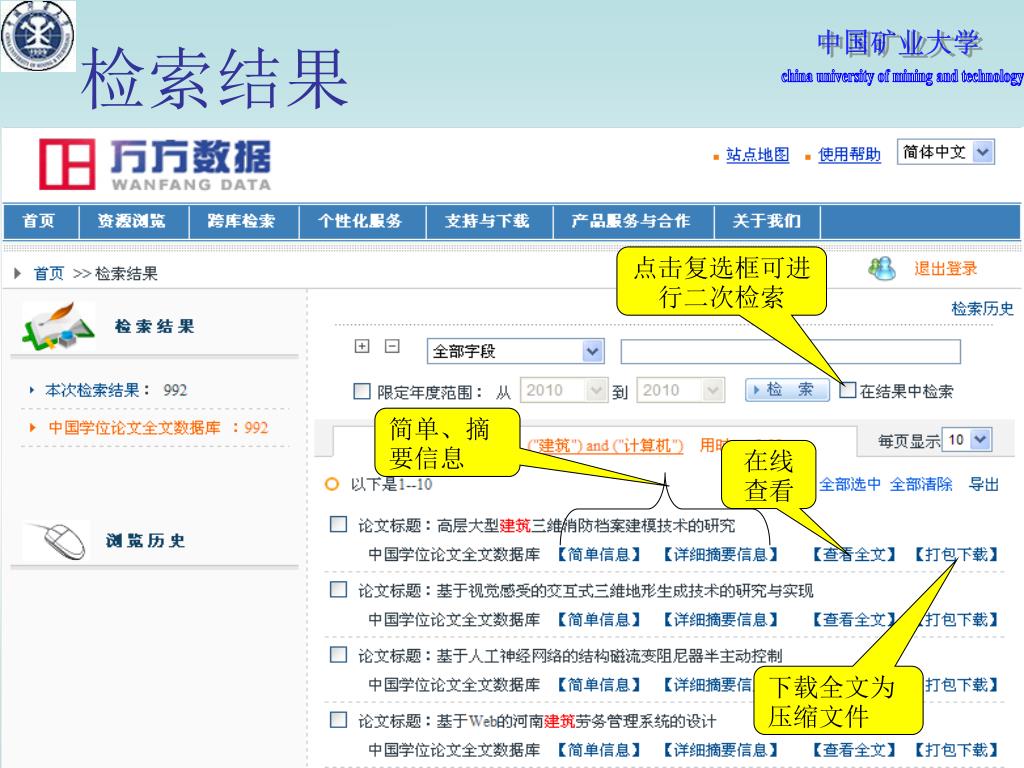Select checkbox for 高层大型建筑三维消防档案 paper

(x=338, y=524)
